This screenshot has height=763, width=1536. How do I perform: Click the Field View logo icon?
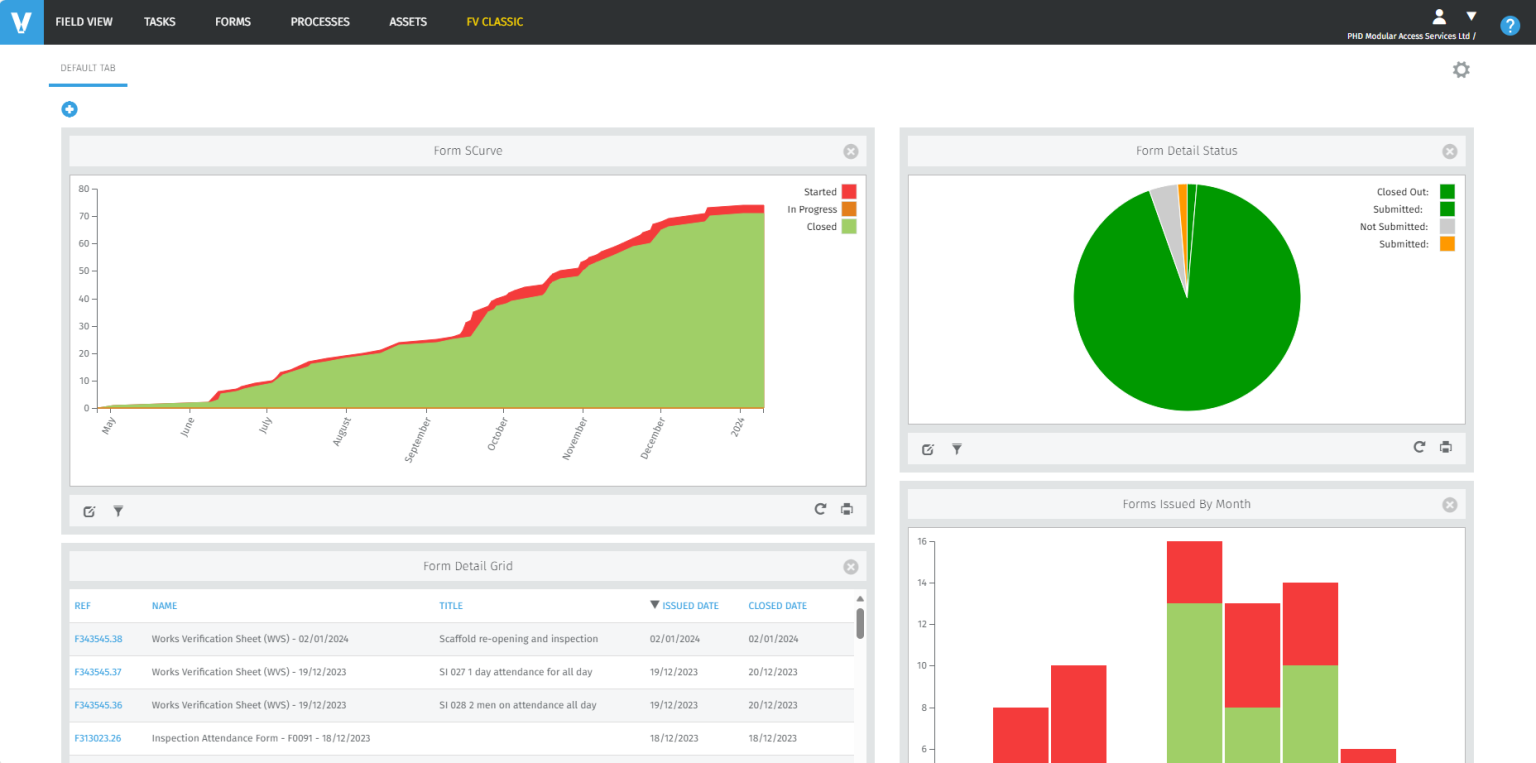coord(21,22)
